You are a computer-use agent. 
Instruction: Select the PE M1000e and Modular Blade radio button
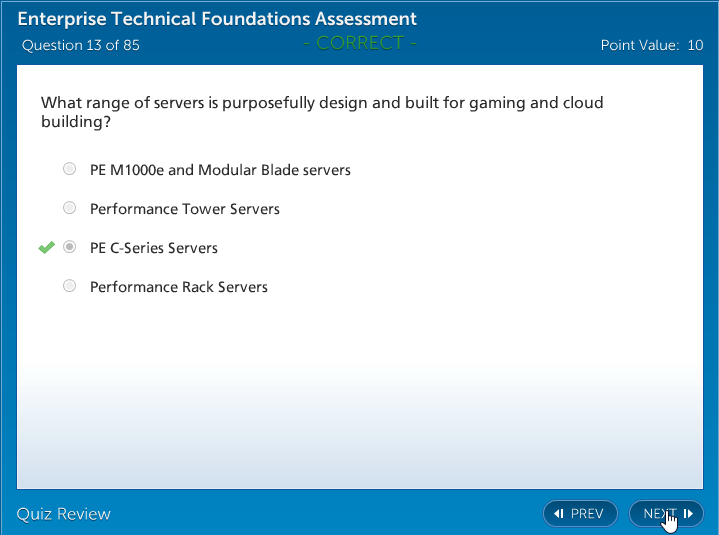(69, 169)
